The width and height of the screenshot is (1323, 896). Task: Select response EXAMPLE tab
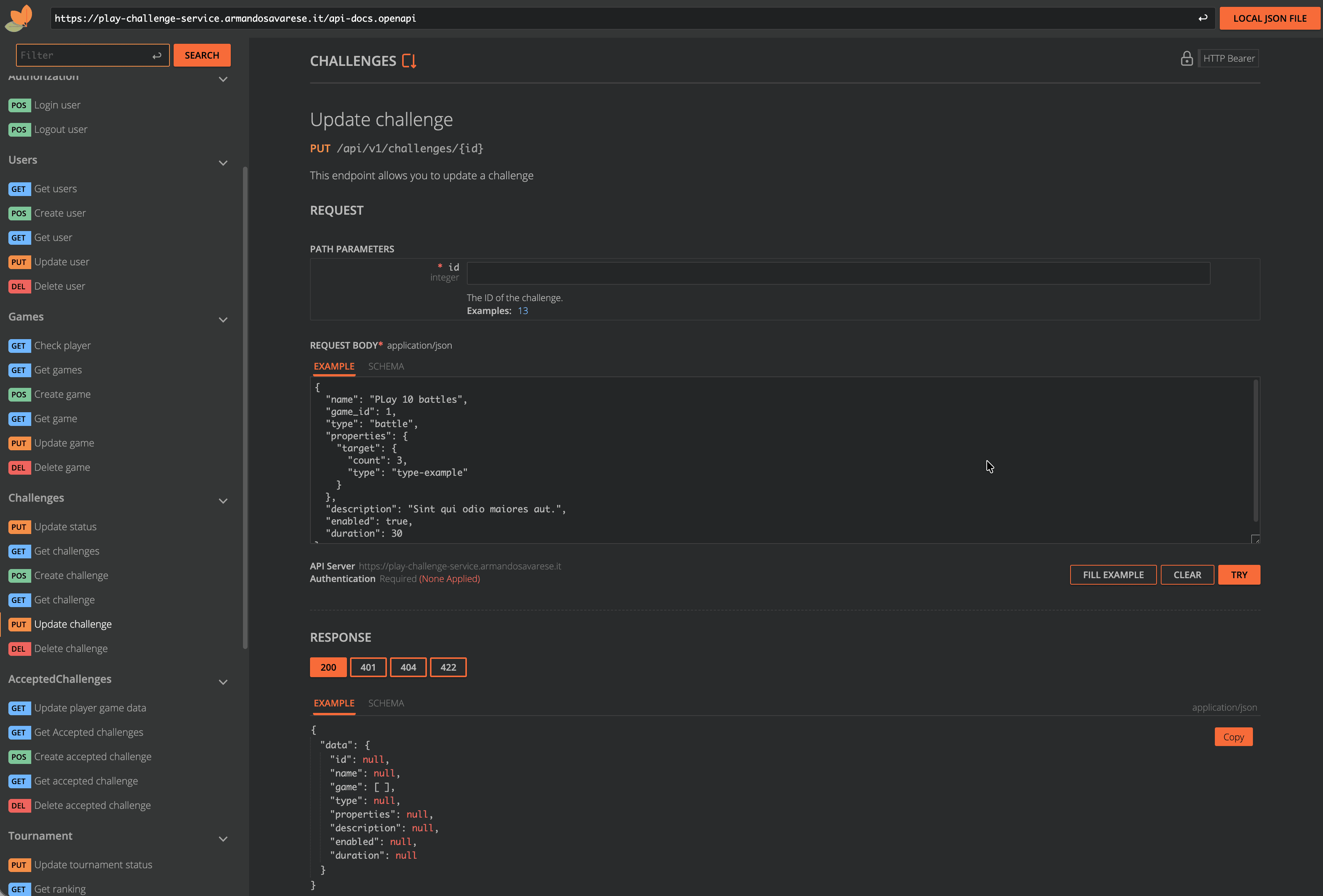[x=334, y=703]
